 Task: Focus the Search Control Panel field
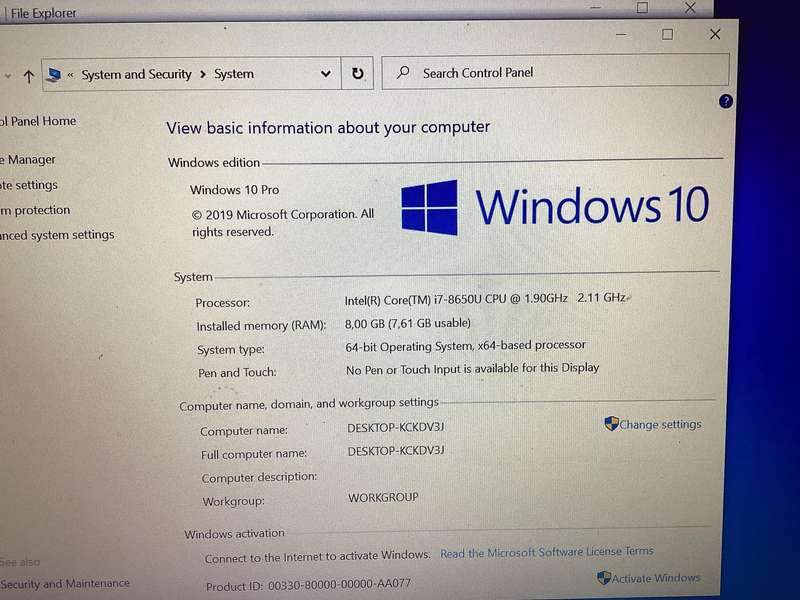point(555,71)
